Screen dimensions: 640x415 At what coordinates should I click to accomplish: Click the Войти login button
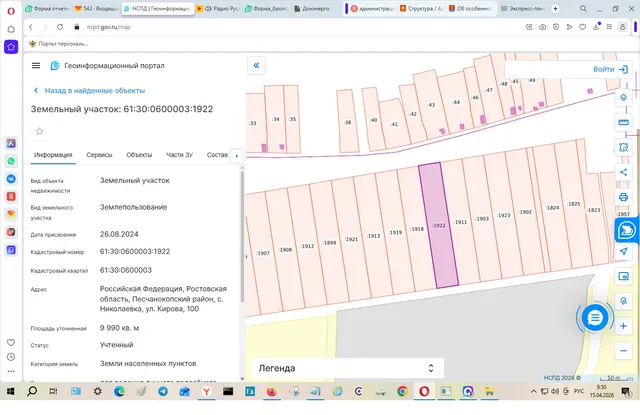[x=610, y=69]
